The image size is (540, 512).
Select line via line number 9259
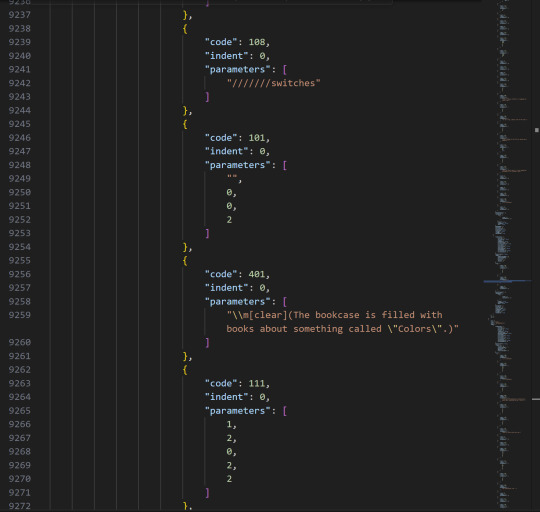click(x=20, y=315)
